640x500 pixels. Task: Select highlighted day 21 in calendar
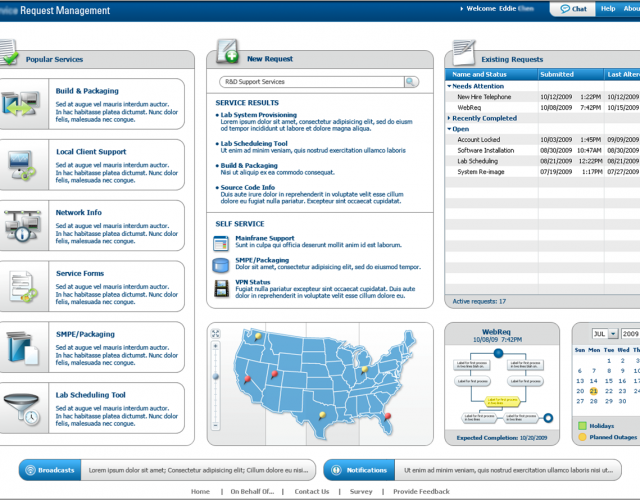[593, 391]
